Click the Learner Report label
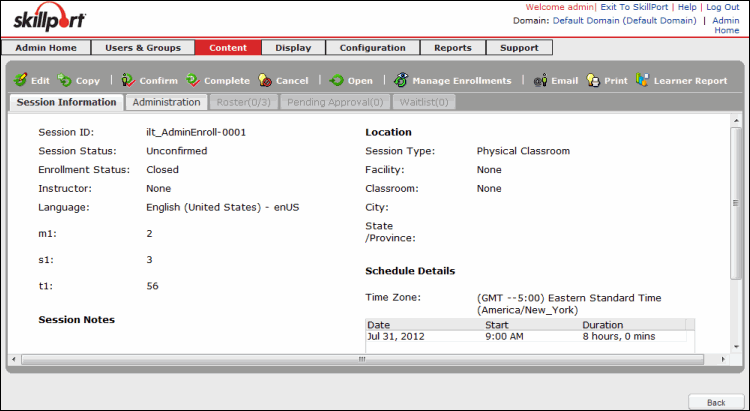Image resolution: width=750 pixels, height=411 pixels. click(x=690, y=81)
